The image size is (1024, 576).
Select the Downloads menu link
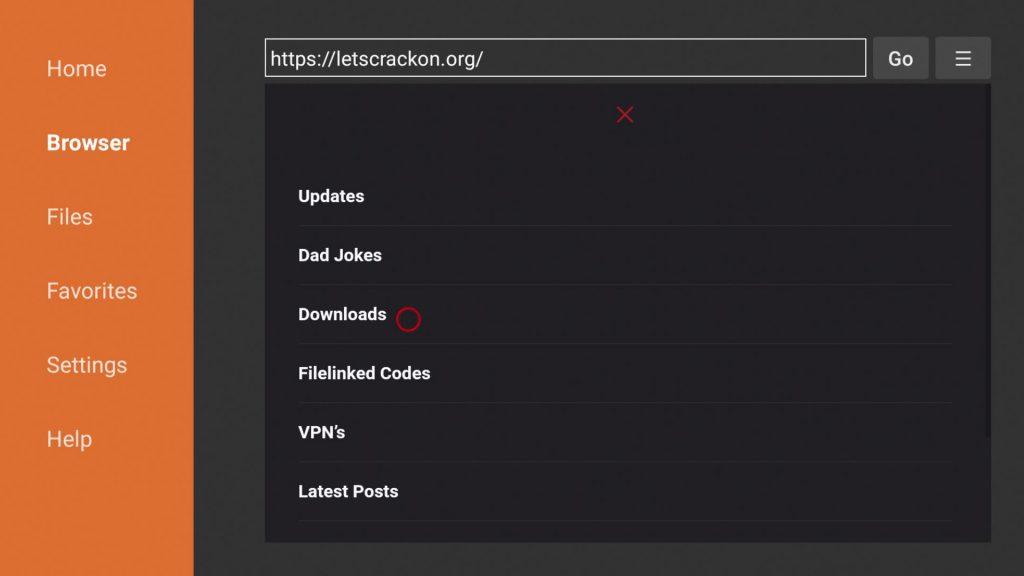pos(342,314)
